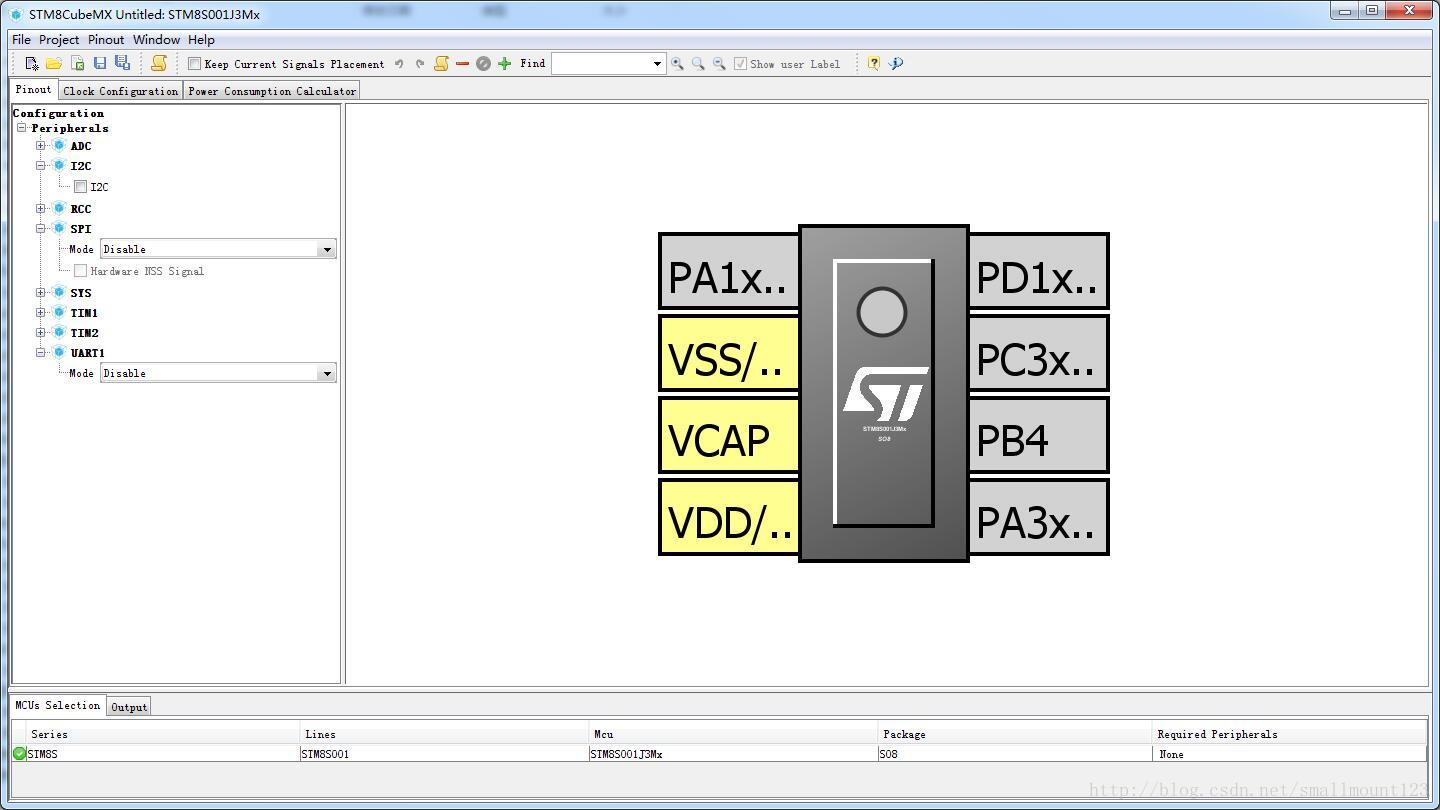Expand the ADC tree node
Viewport: 1440px width, 810px height.
[41, 145]
